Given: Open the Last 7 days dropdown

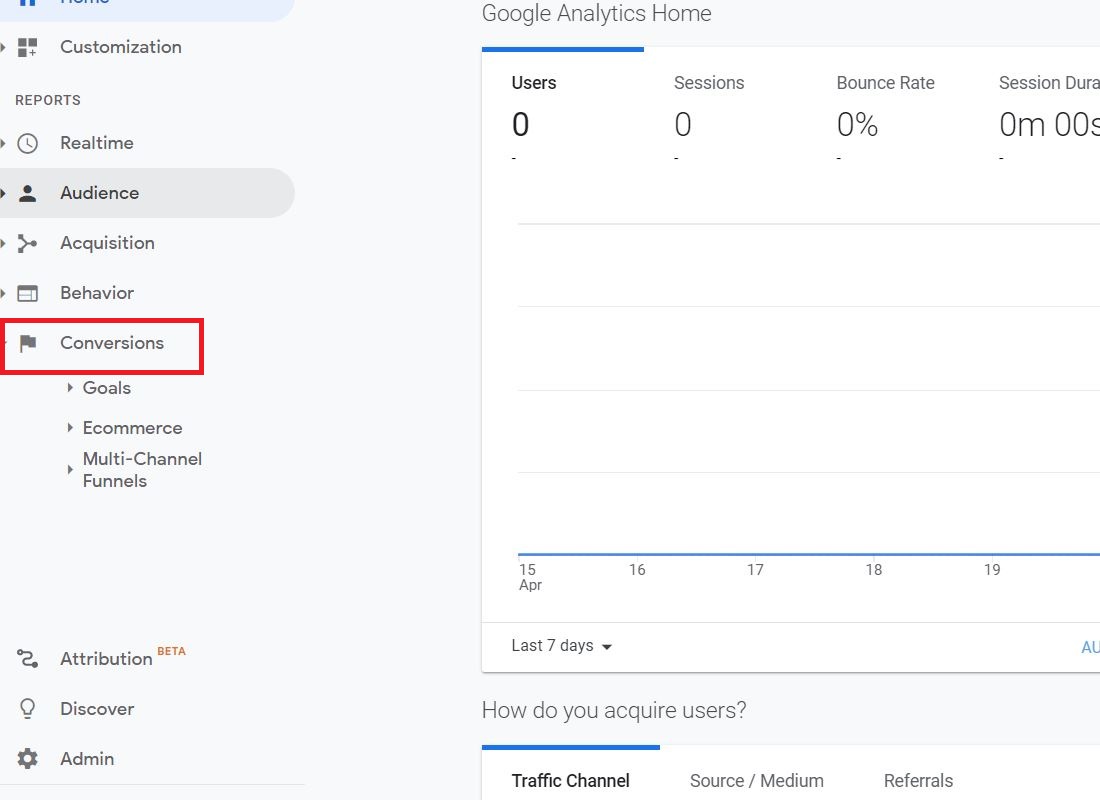Looking at the screenshot, I should pyautogui.click(x=561, y=646).
